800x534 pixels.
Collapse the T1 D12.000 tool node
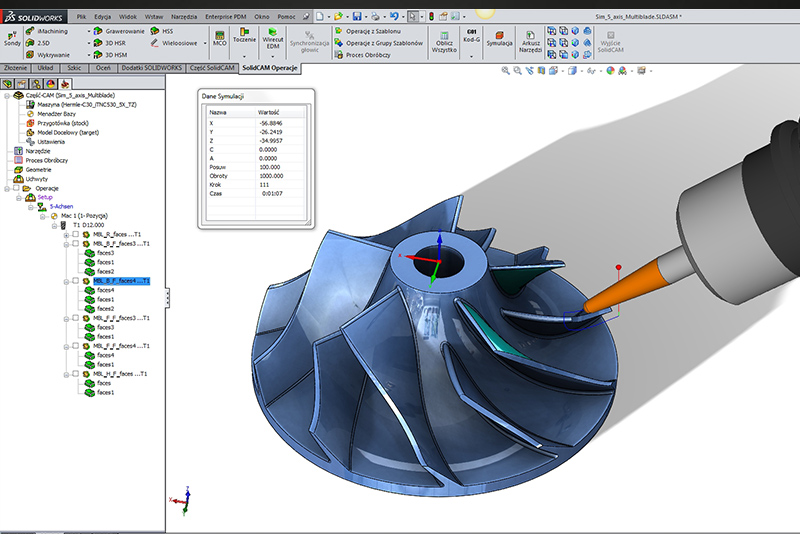click(x=54, y=225)
